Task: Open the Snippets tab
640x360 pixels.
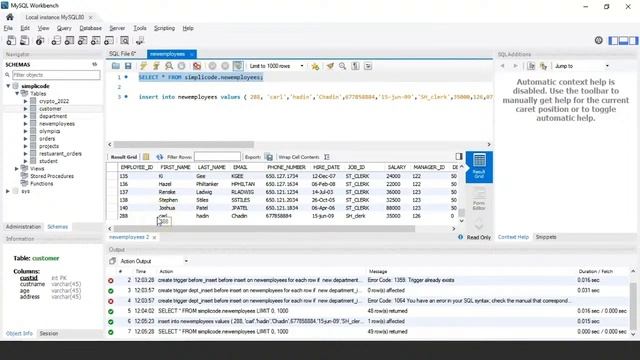Action: click(546, 237)
